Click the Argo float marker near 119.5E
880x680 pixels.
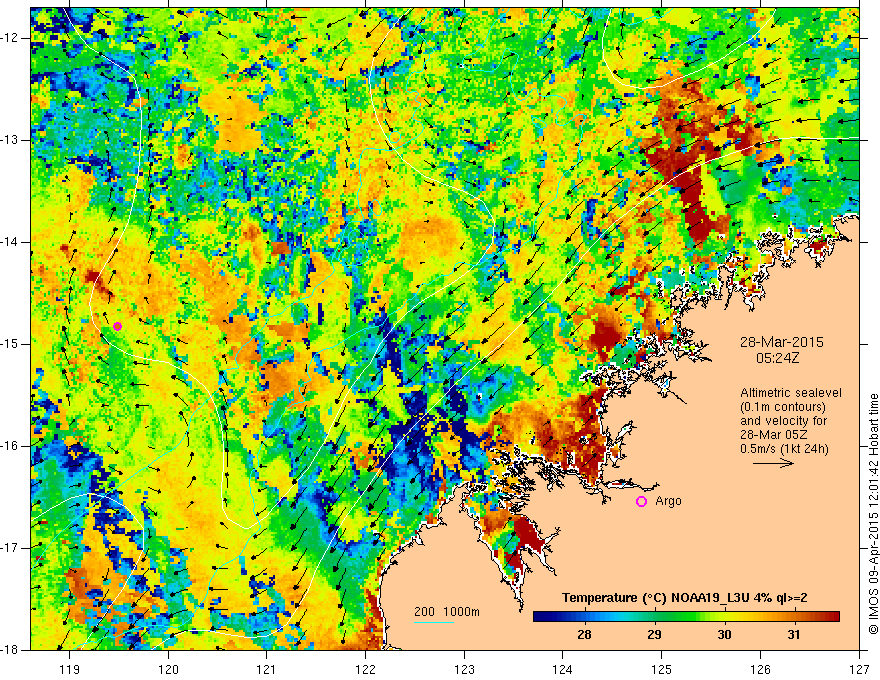117,327
